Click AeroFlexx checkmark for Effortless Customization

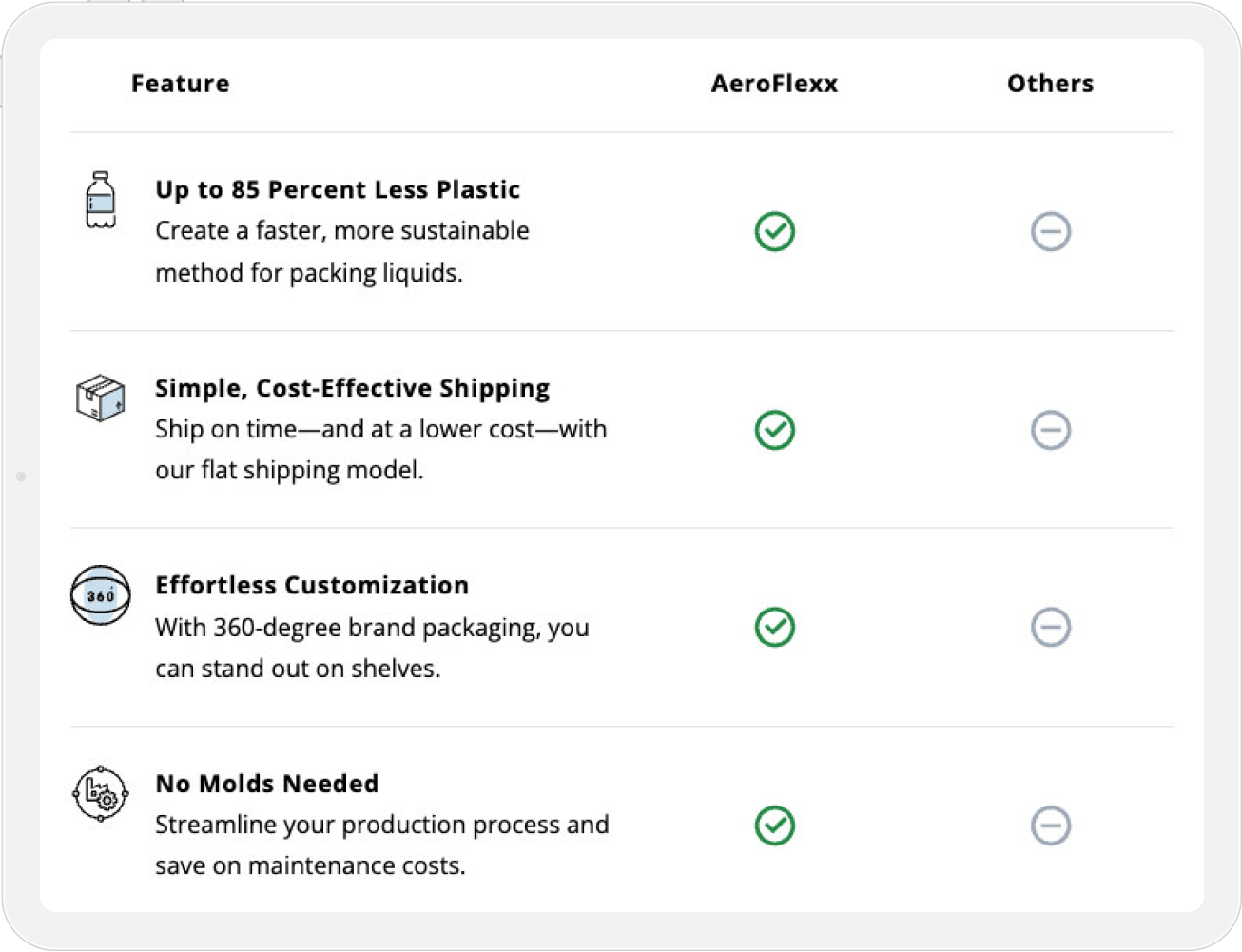(775, 627)
